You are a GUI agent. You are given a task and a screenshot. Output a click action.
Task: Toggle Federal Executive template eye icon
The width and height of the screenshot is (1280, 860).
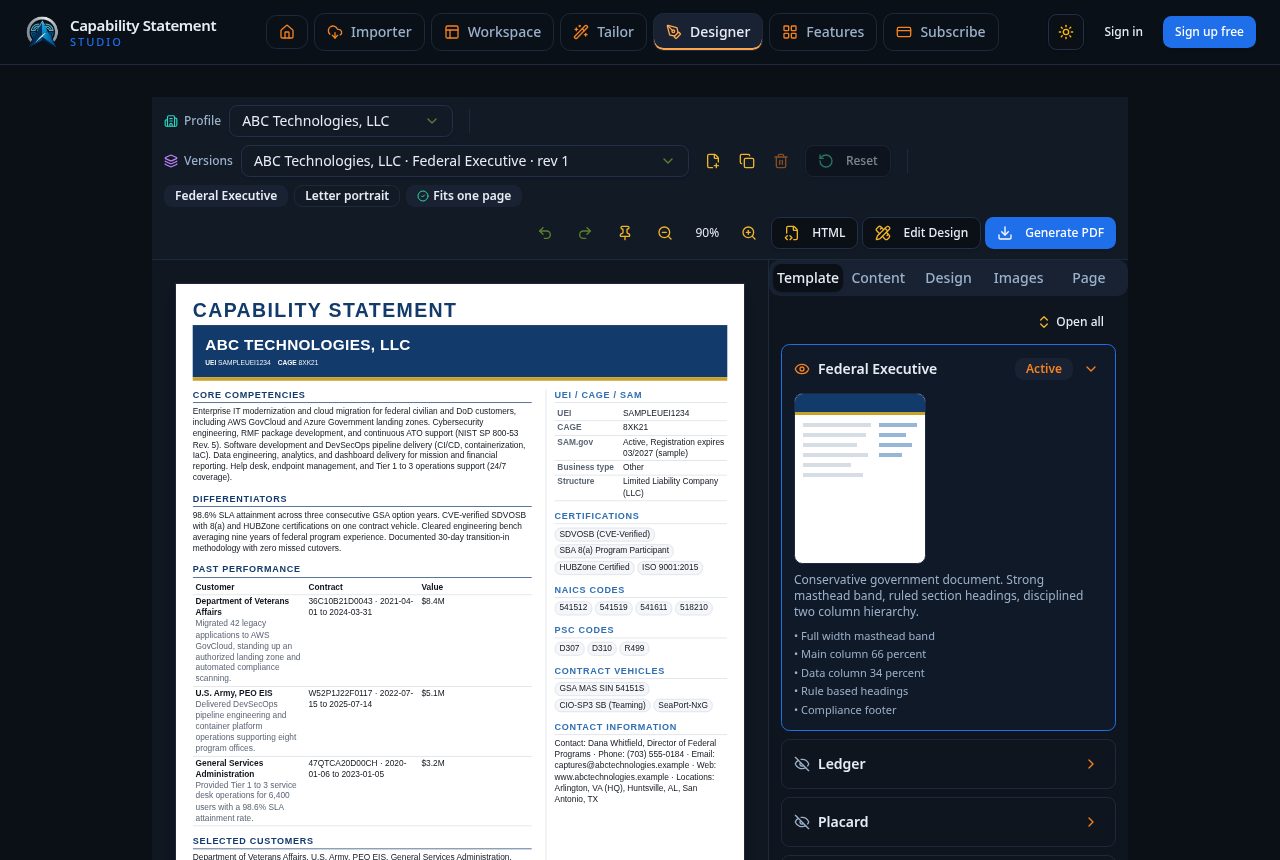802,369
